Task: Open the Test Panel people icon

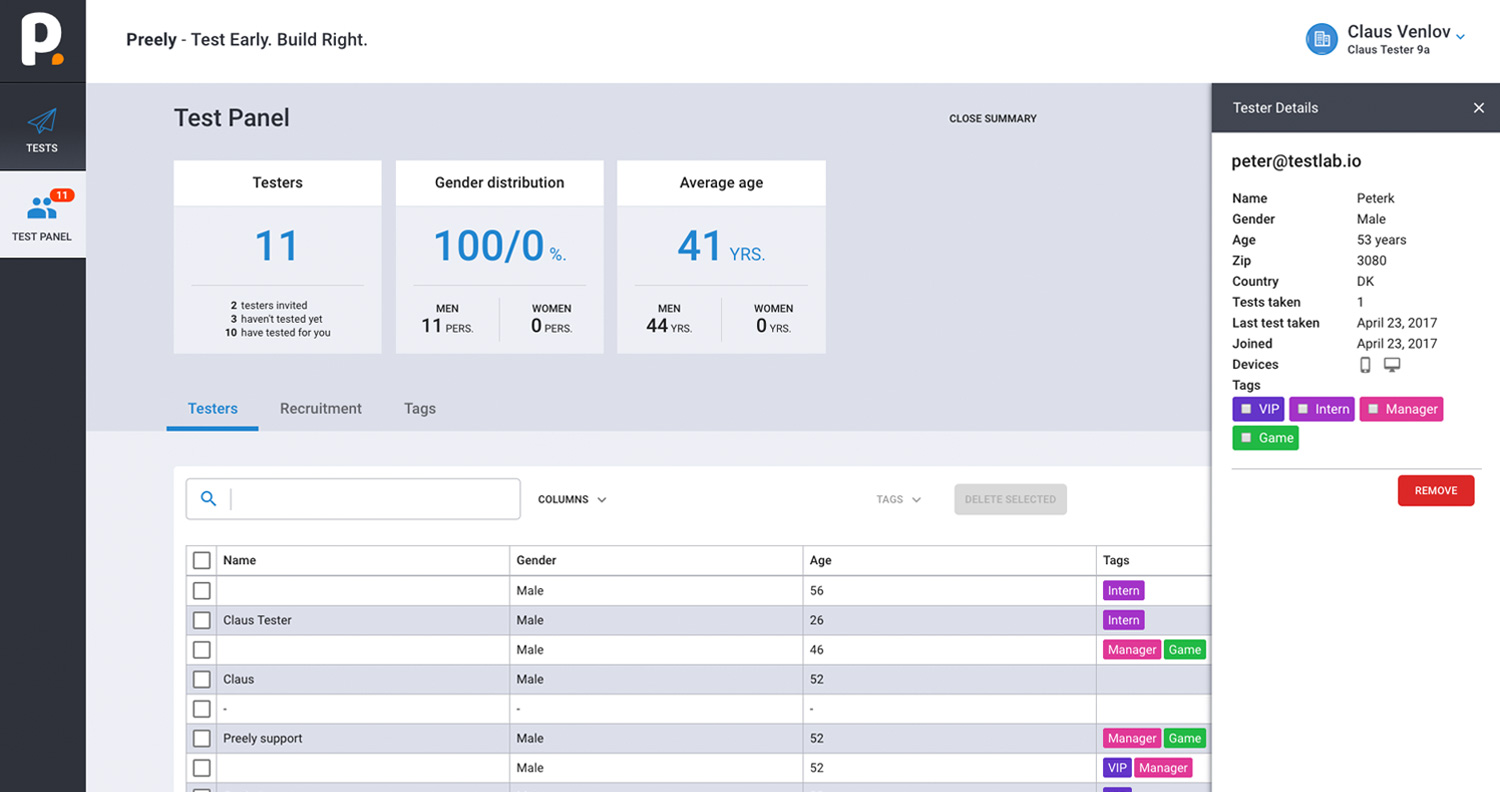Action: point(42,208)
